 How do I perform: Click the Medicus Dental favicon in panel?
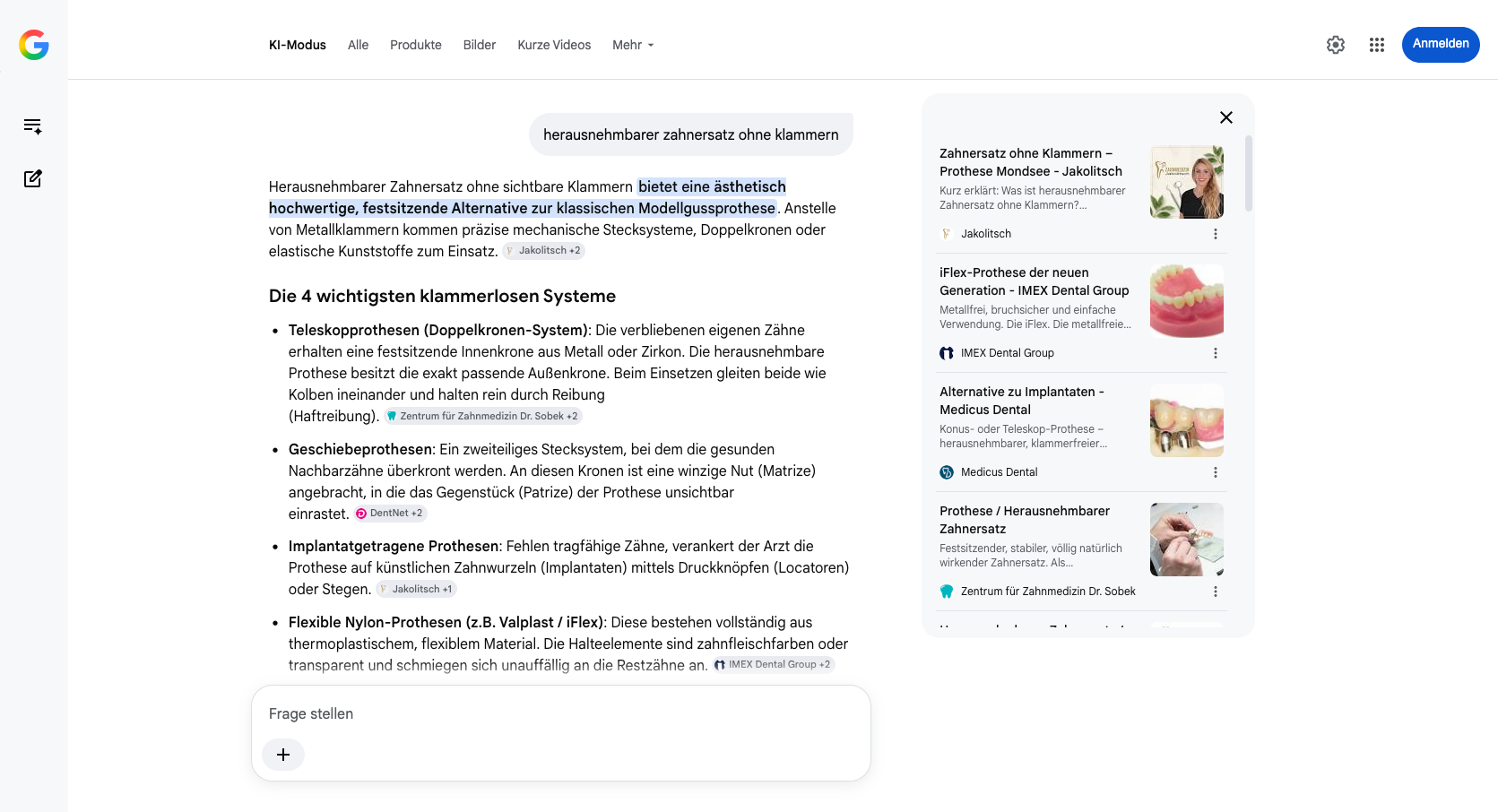click(947, 472)
